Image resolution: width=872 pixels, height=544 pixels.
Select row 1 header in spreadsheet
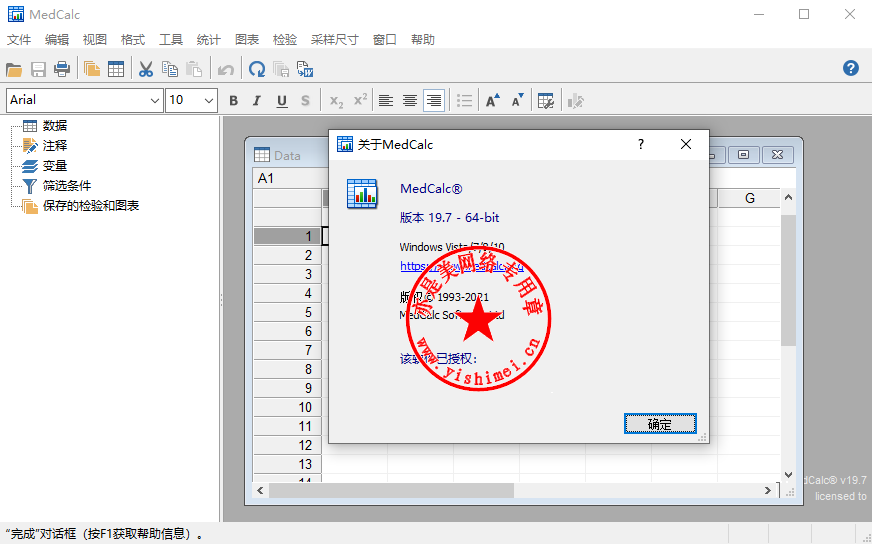pos(287,236)
